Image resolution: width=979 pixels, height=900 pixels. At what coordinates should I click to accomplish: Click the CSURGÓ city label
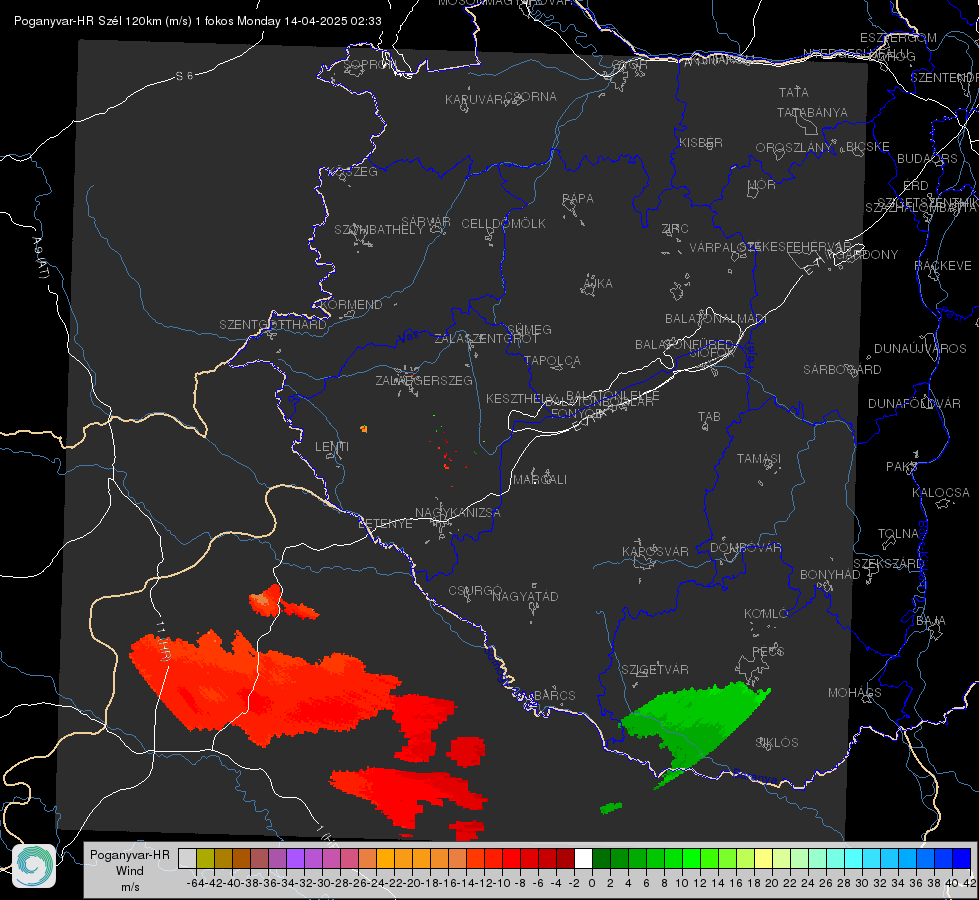coord(475,591)
